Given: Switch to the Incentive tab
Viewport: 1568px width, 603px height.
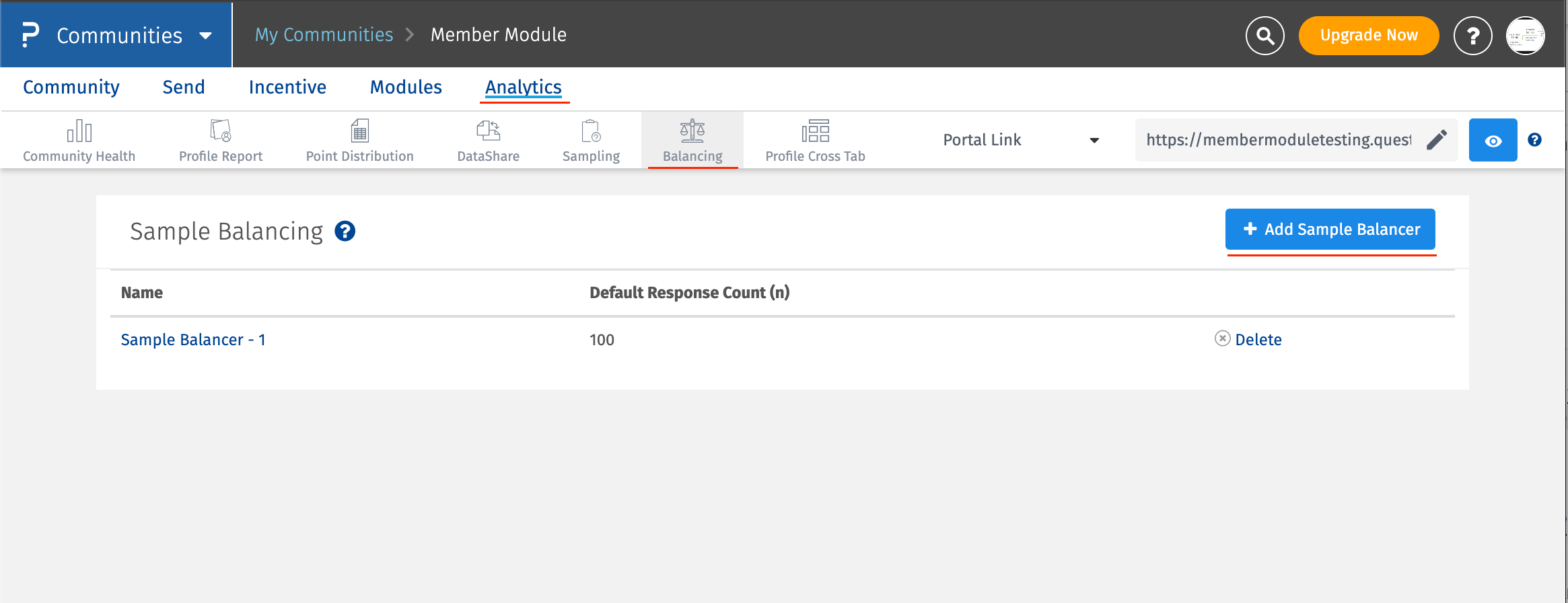Looking at the screenshot, I should tap(287, 87).
